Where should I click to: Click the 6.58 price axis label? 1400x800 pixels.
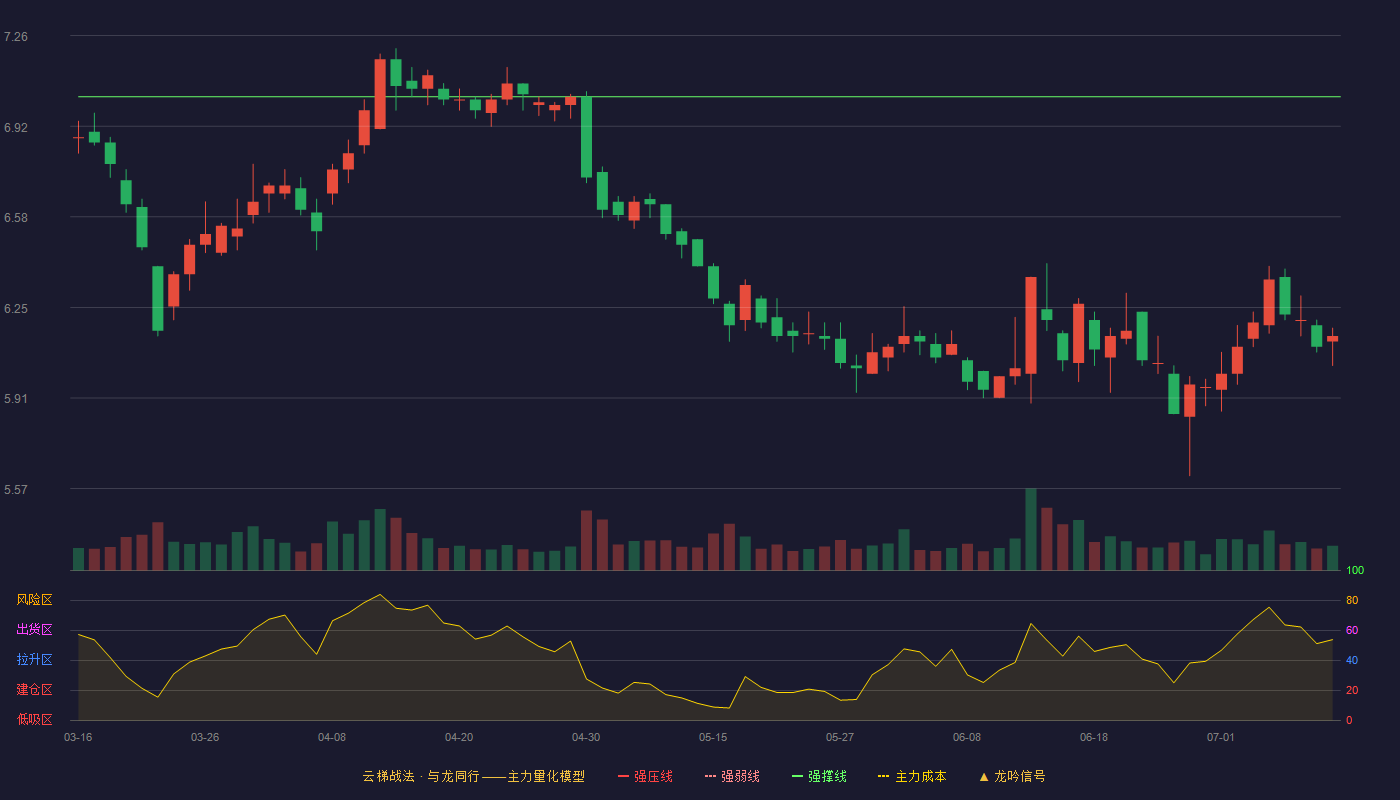[x=16, y=218]
